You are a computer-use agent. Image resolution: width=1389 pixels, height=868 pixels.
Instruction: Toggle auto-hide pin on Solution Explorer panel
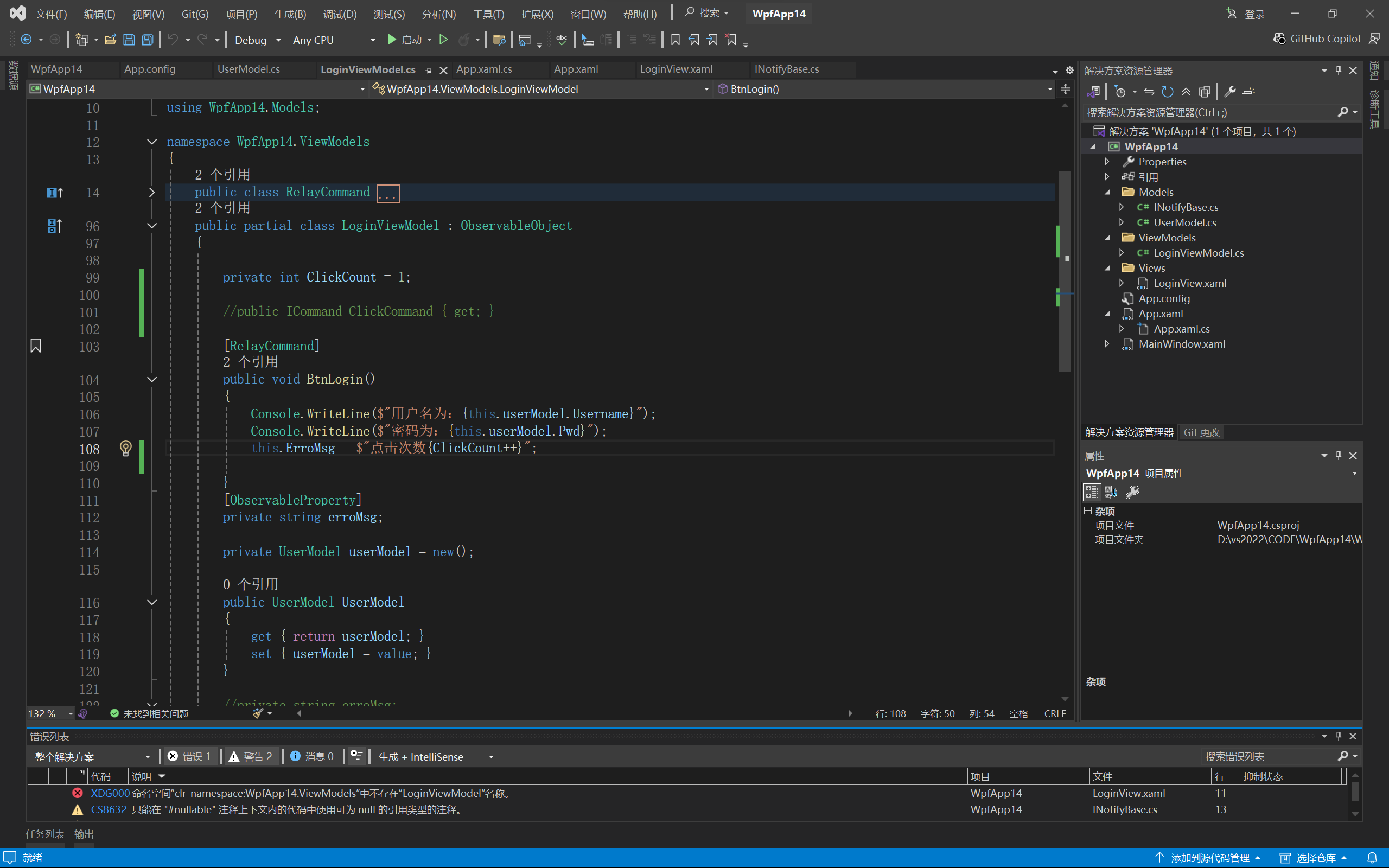pyautogui.click(x=1339, y=70)
